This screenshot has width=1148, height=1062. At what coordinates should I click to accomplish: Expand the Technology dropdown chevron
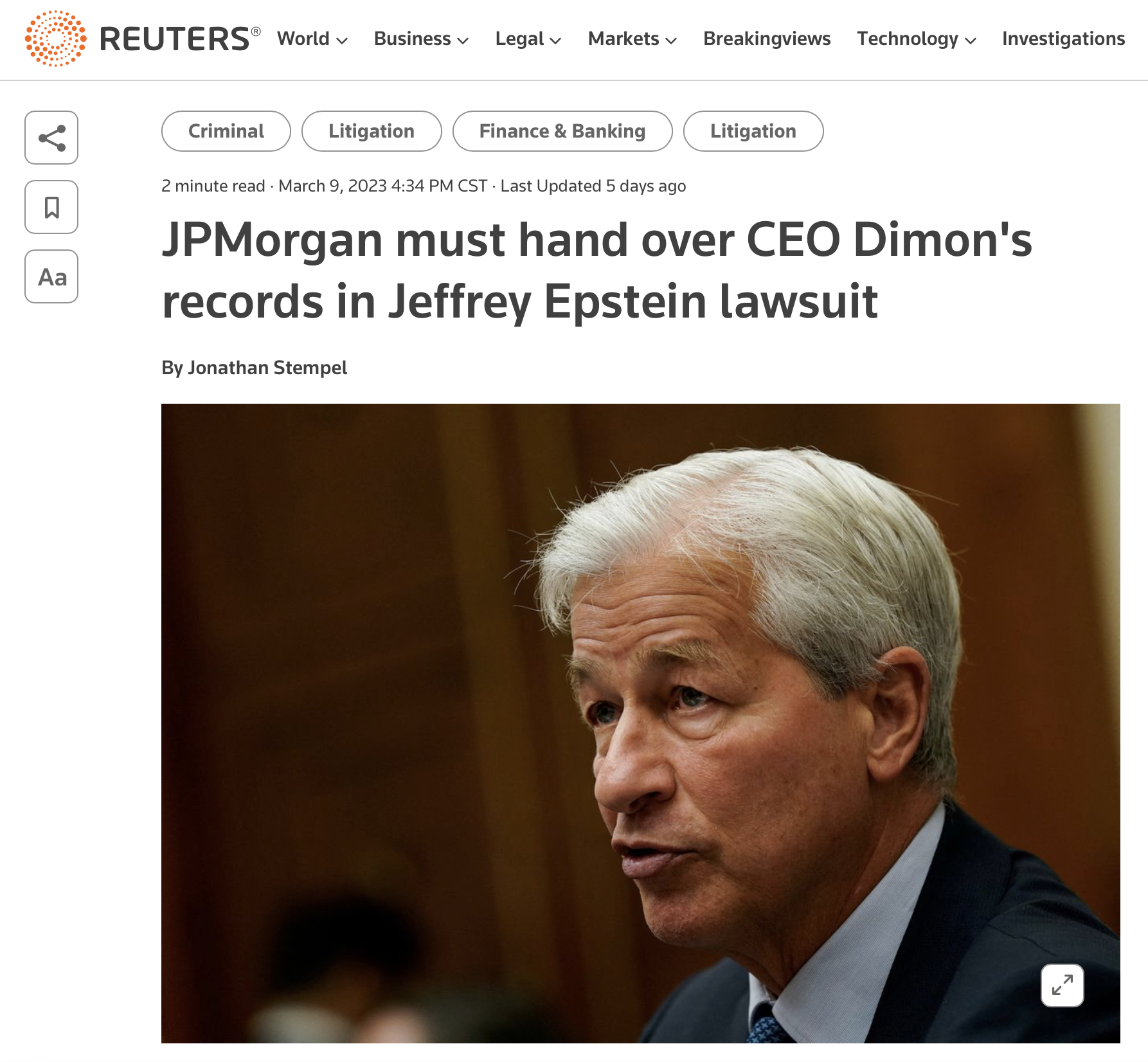tap(971, 40)
